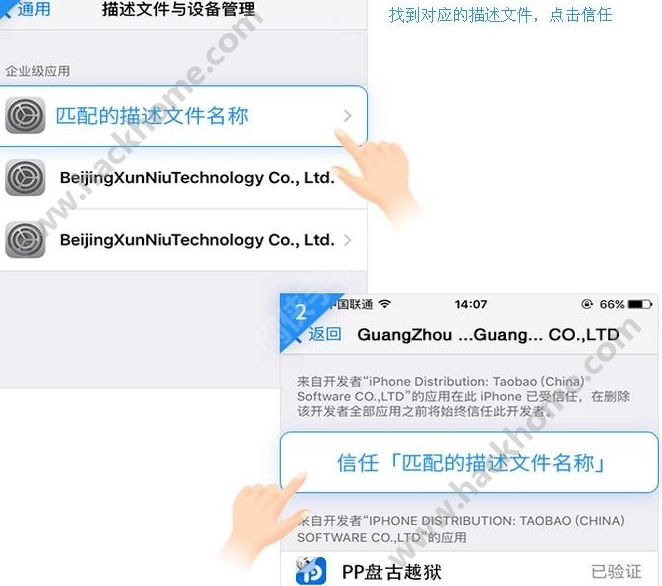Select second BeijingXunNiuTechnology Co., Ltd. row
The height and width of the screenshot is (586, 662).
[183, 240]
